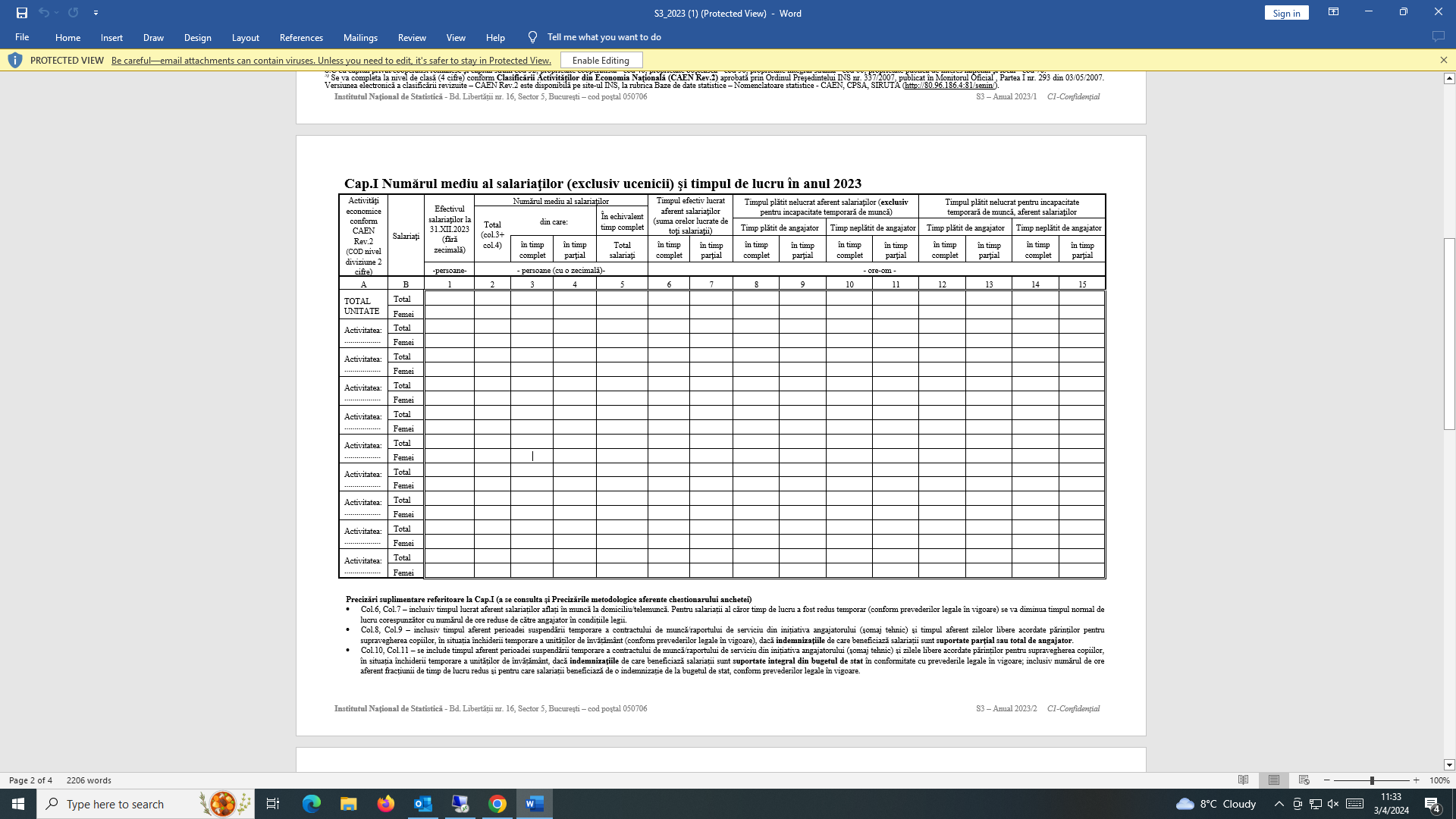Click the zoom out minus button

1326,780
